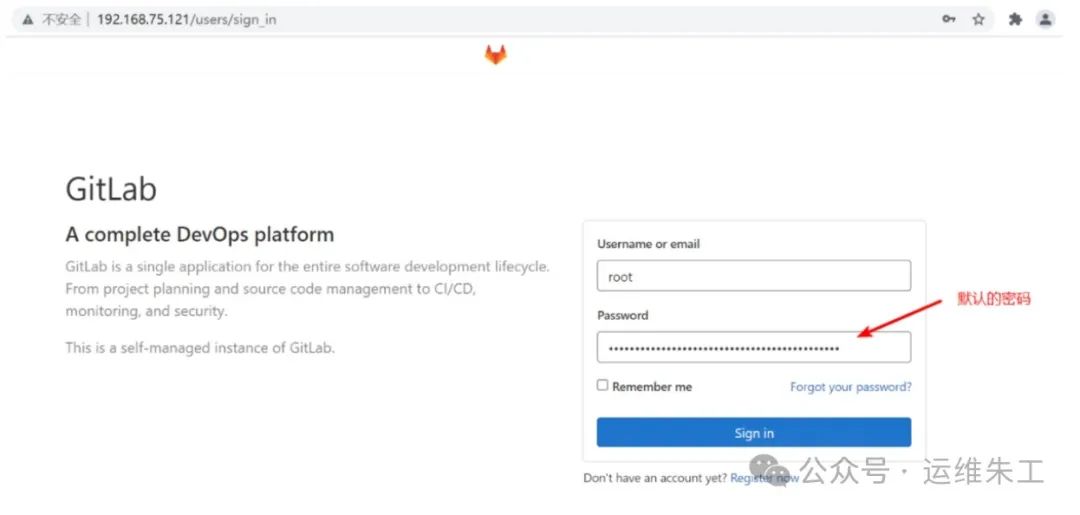Select the address bar URL 192.168.75.121/users/sign_in
This screenshot has height=515, width=1080.
[187, 19]
